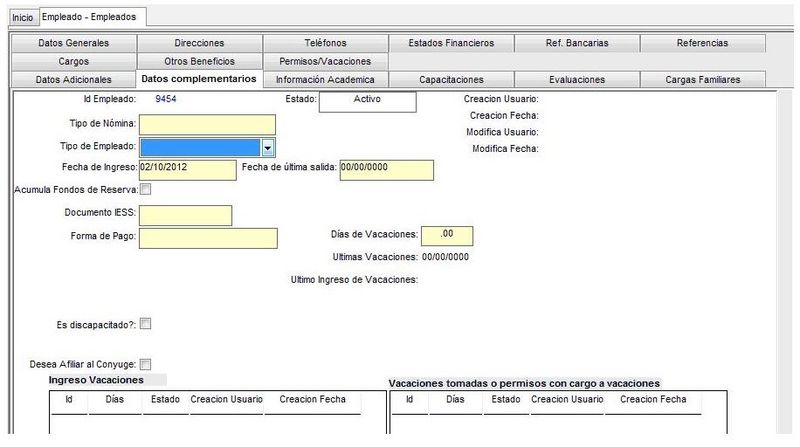This screenshot has width=800, height=447.
Task: Switch to the Permisos/Vacaciones tab
Action: 325,62
